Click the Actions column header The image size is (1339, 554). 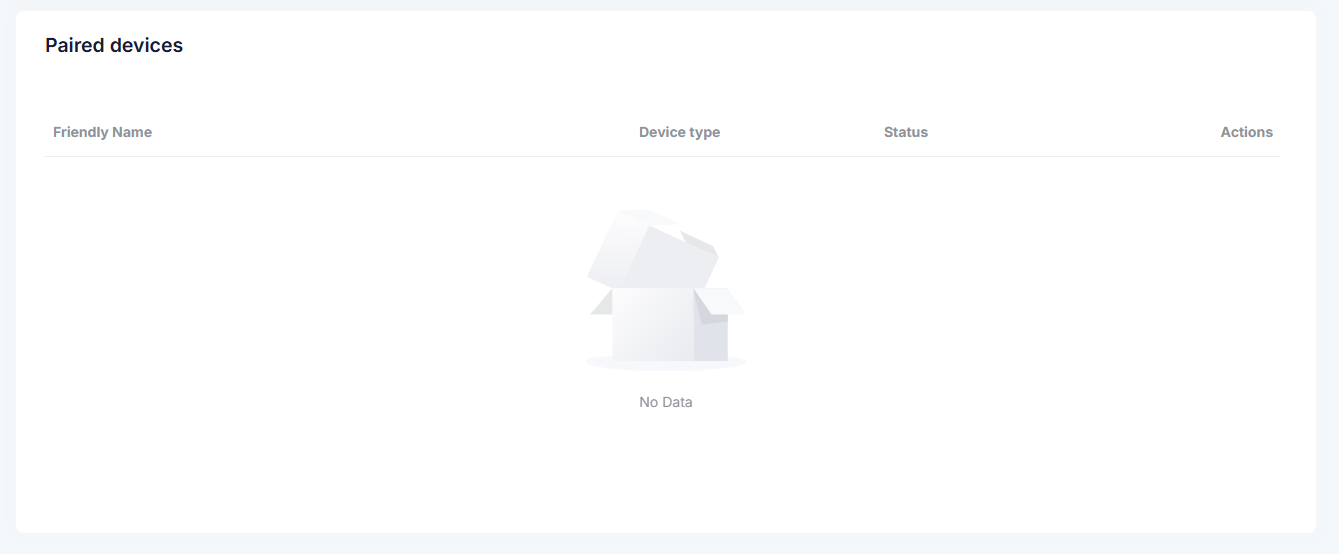click(1246, 132)
